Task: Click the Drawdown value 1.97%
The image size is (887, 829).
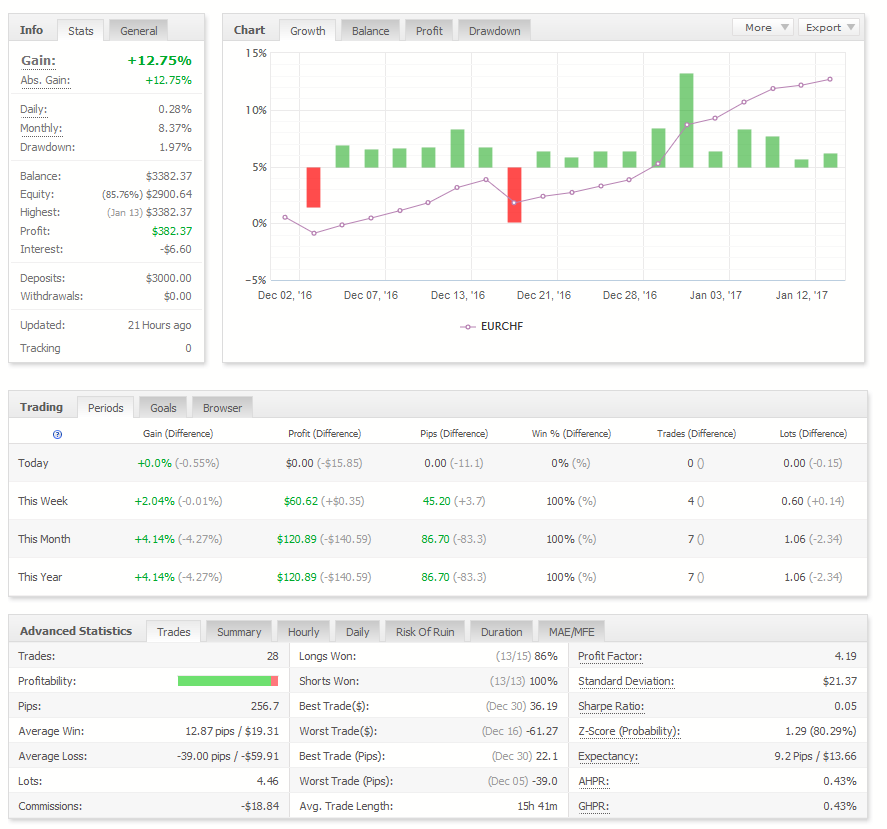Action: tap(175, 147)
